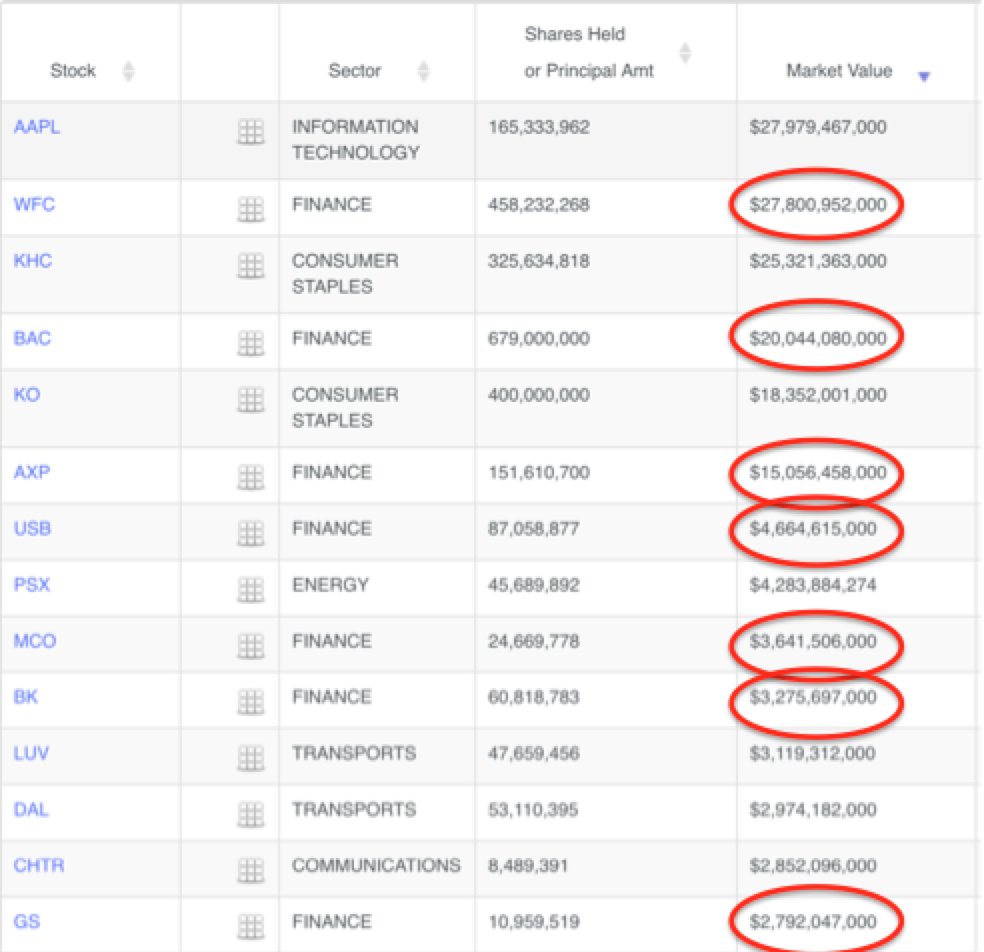Select the $2,792,047,000 market value
984x952 pixels.
click(x=813, y=921)
